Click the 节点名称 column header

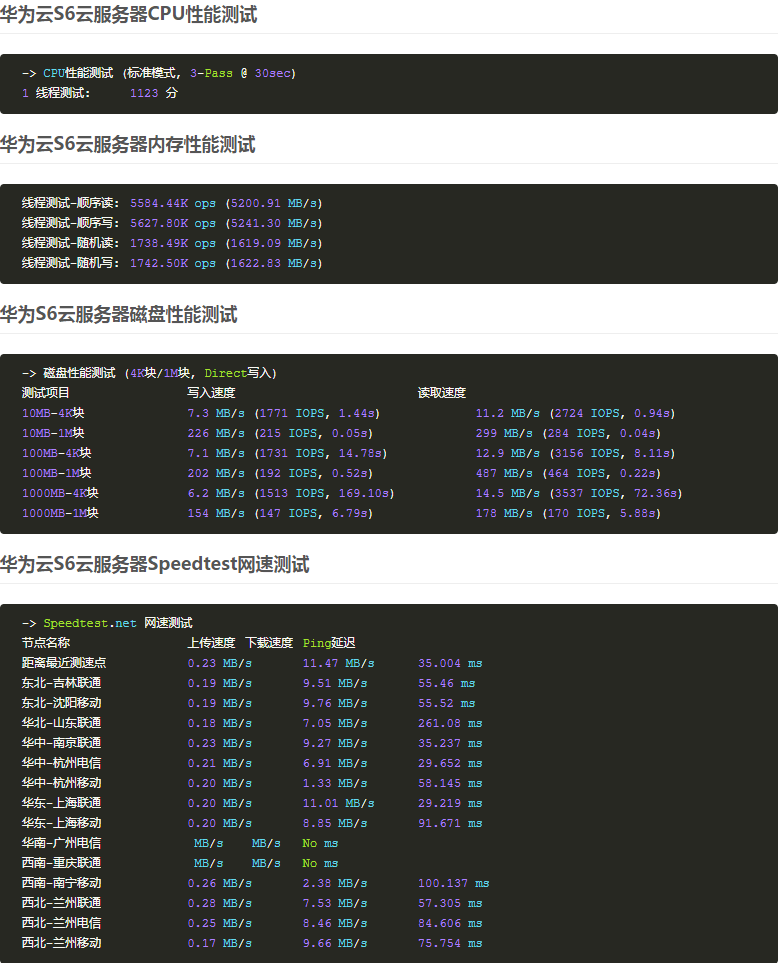[45, 642]
